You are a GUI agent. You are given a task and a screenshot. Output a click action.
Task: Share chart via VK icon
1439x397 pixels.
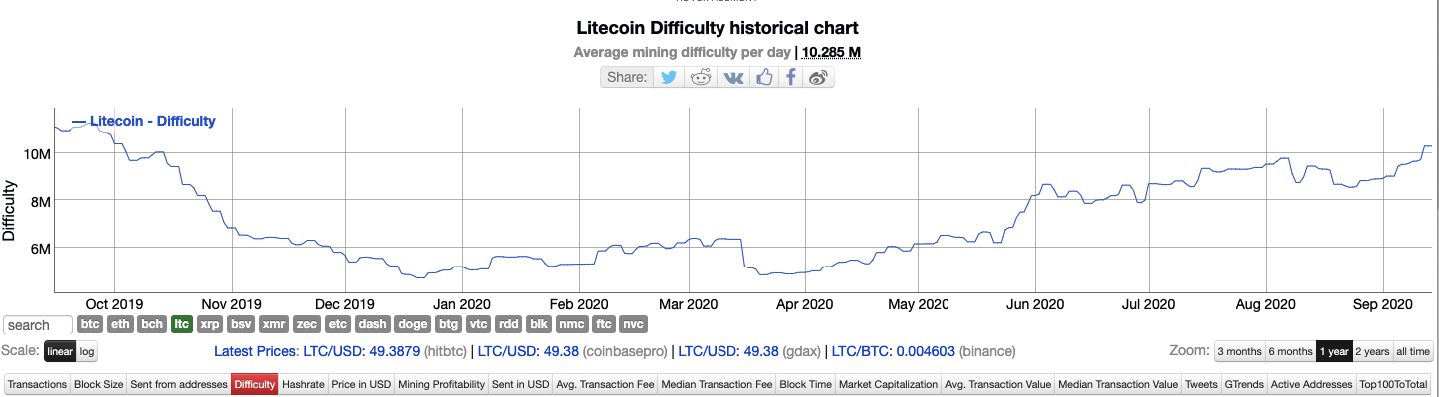[x=733, y=77]
